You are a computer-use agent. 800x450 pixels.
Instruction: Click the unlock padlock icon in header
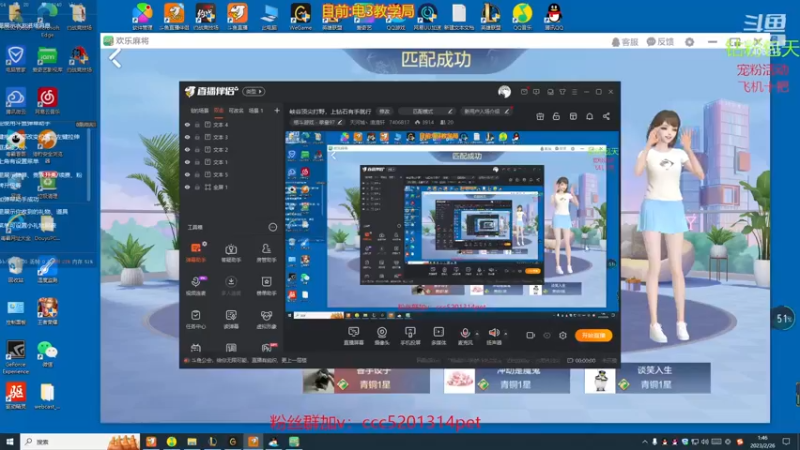pos(556,116)
